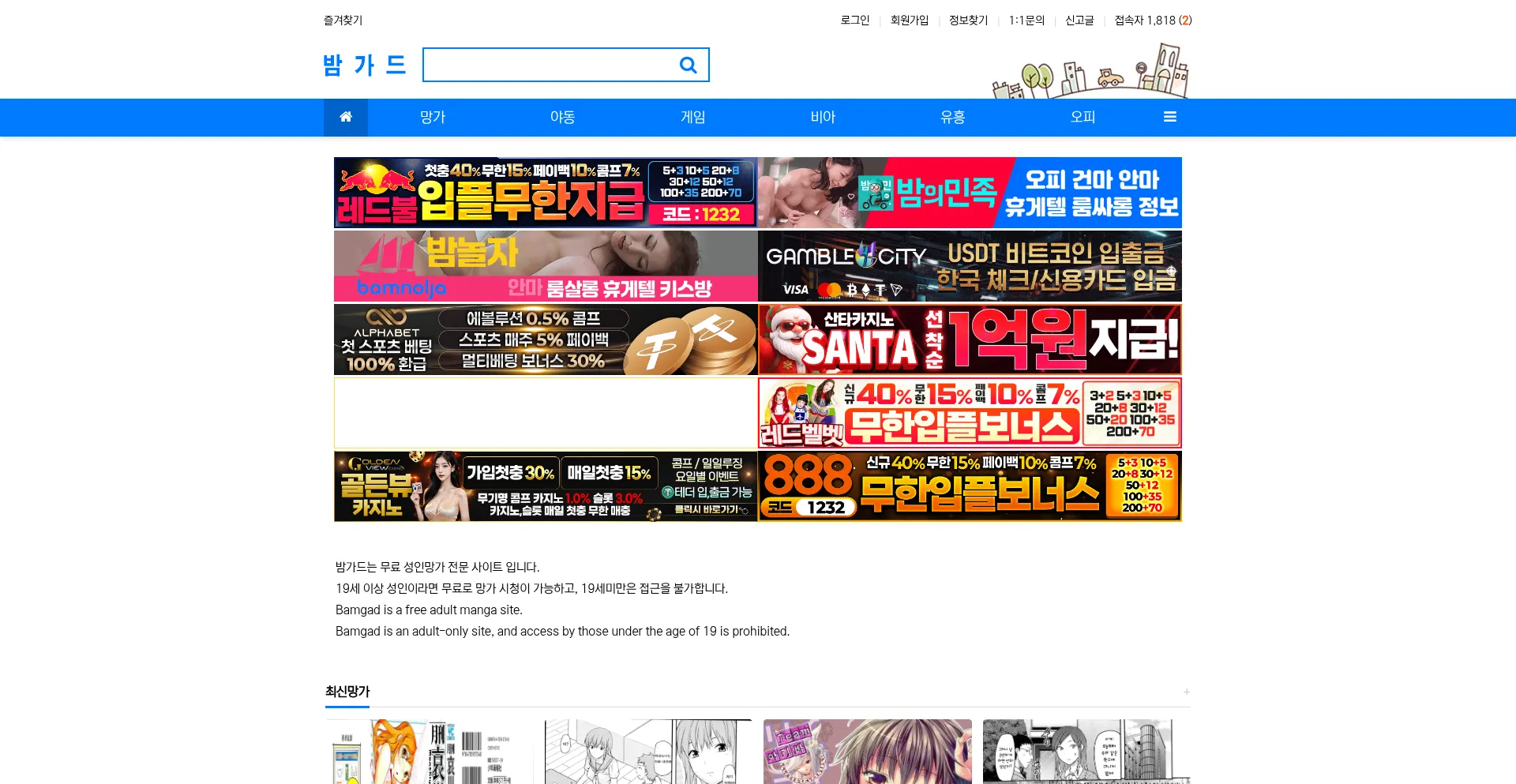This screenshot has height=784, width=1516.
Task: Click the empty white banner slot
Action: coord(546,413)
